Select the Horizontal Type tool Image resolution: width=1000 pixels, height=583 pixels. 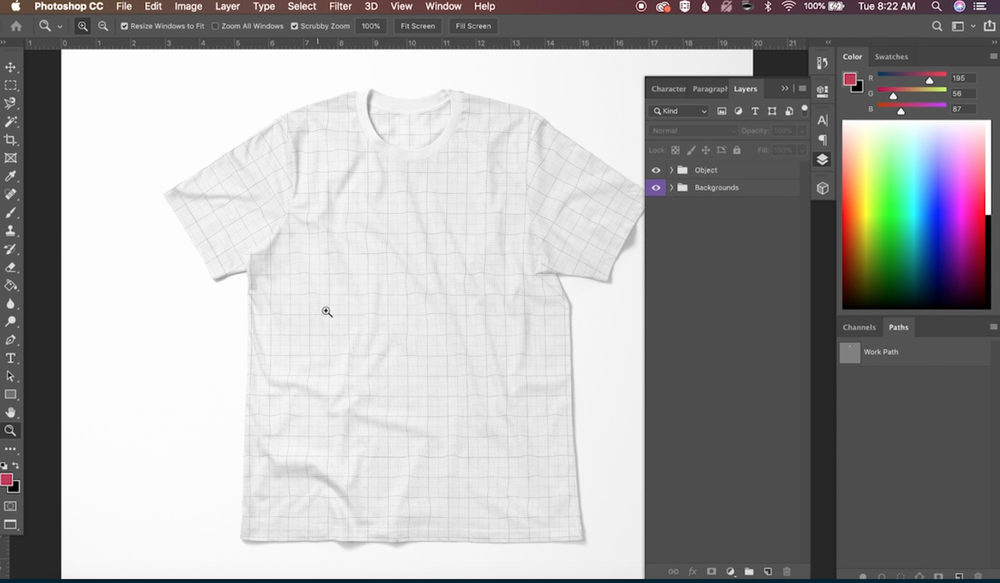click(10, 358)
